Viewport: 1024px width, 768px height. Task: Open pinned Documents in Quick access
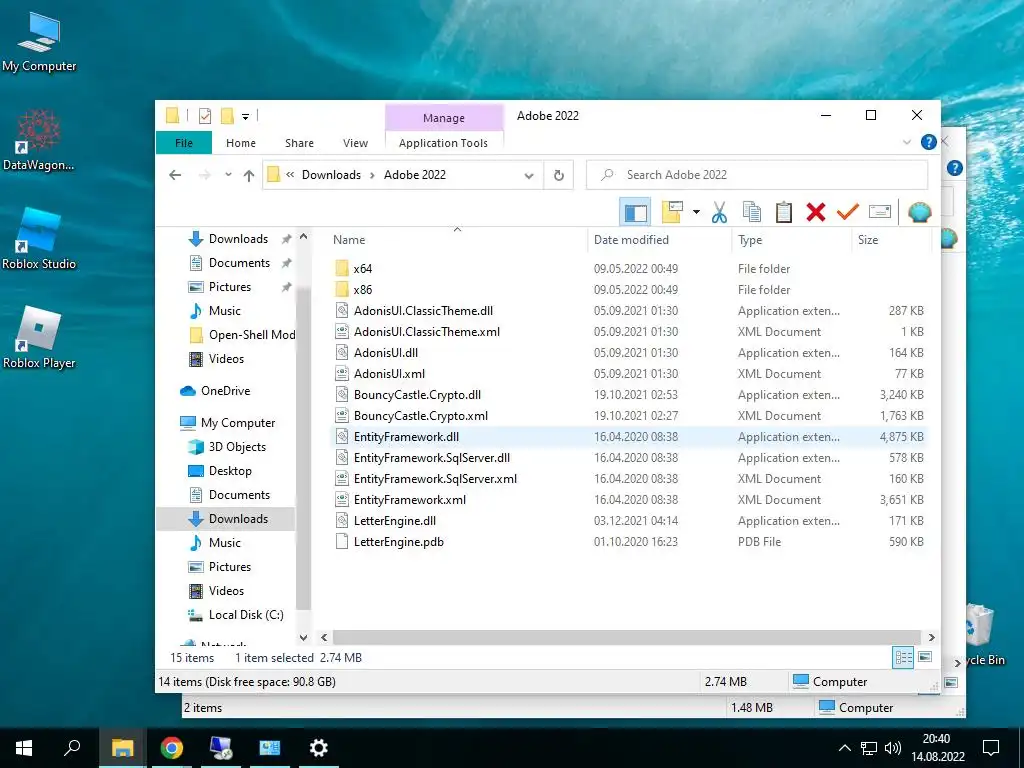click(239, 263)
